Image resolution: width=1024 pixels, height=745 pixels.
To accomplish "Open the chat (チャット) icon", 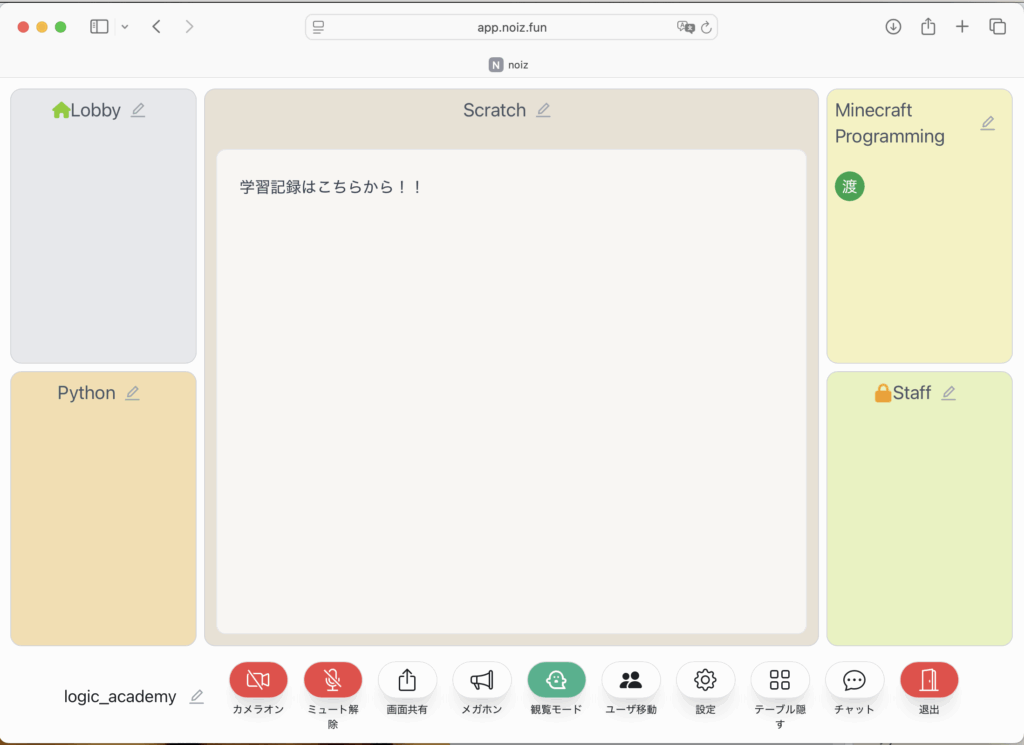I will click(854, 680).
